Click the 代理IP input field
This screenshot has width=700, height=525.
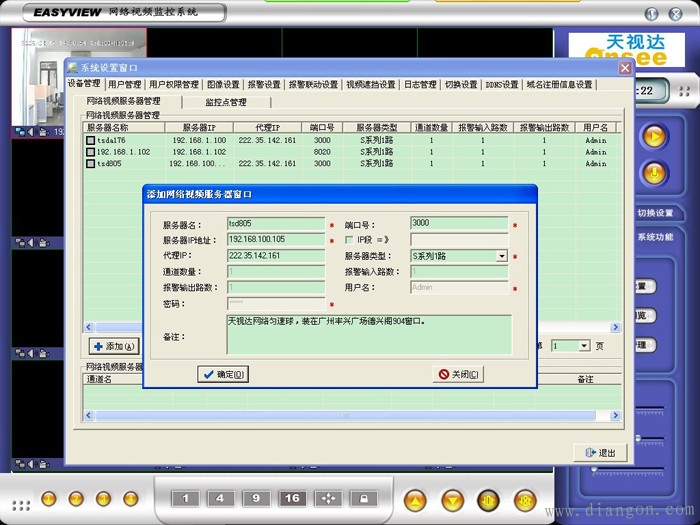pyautogui.click(x=276, y=256)
